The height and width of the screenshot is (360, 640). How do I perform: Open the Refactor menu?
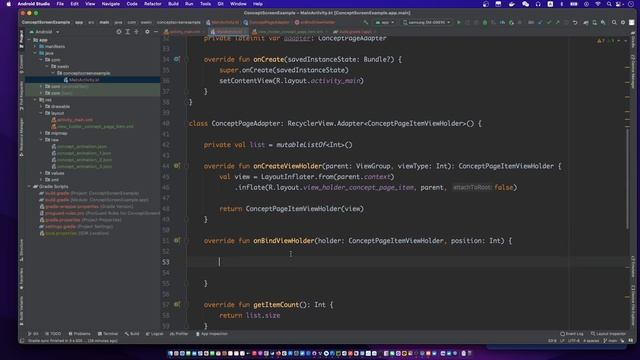(153, 4)
